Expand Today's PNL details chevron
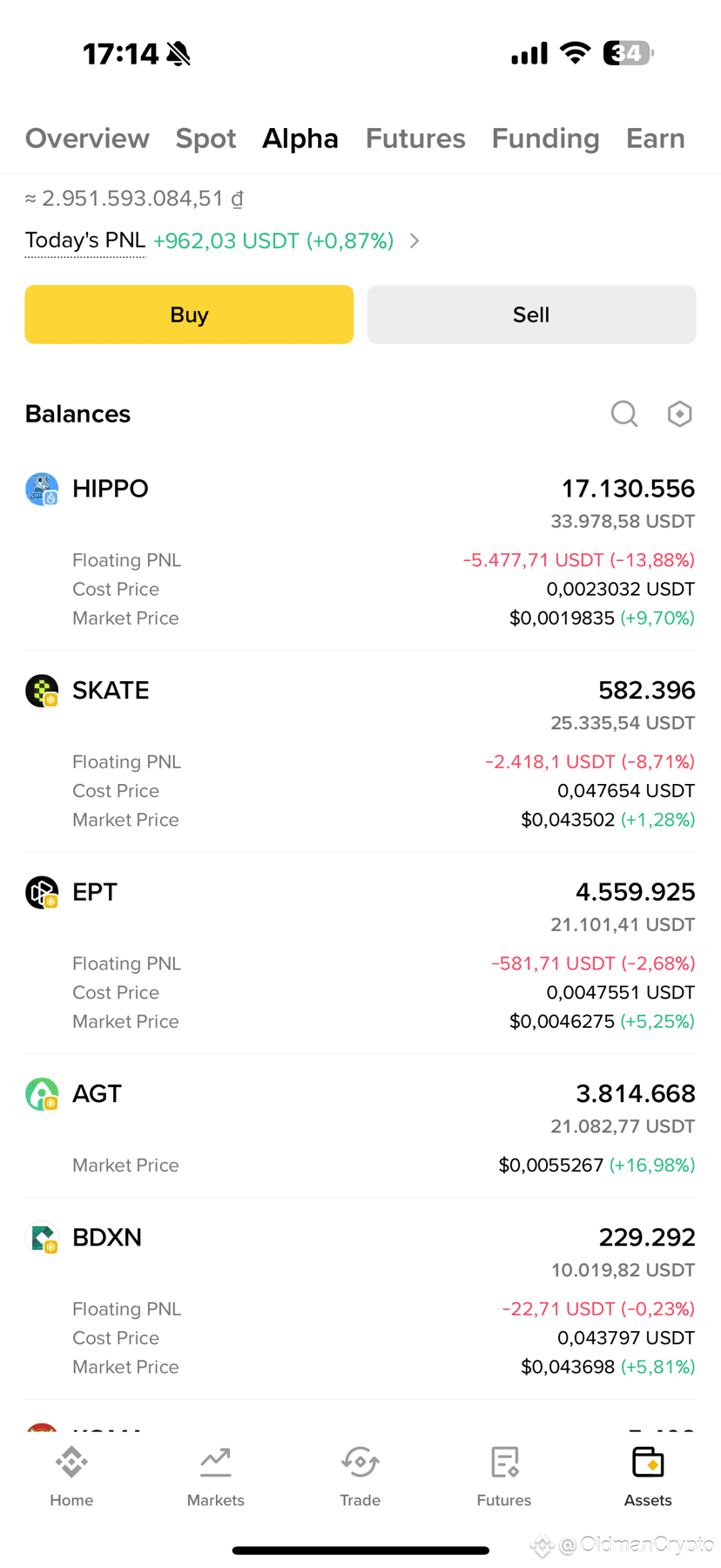 click(x=414, y=240)
